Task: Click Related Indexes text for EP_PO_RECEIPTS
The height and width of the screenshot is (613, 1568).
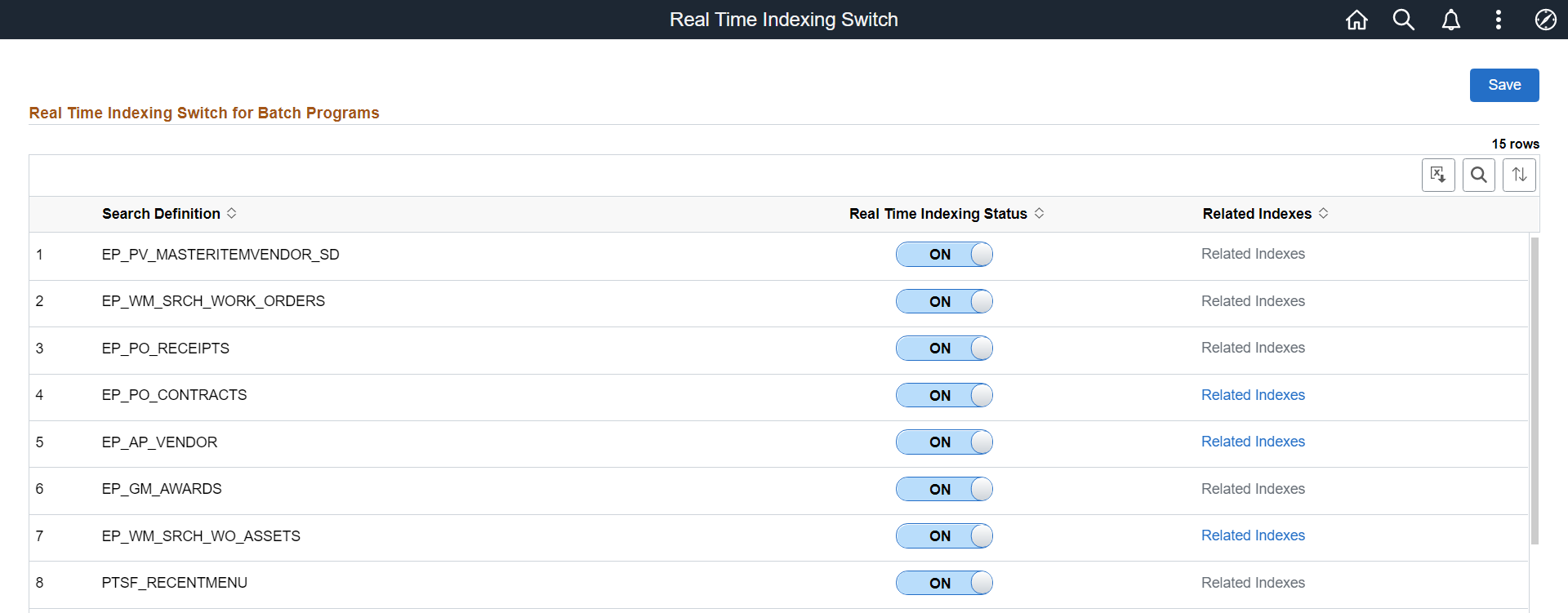Action: tap(1253, 348)
